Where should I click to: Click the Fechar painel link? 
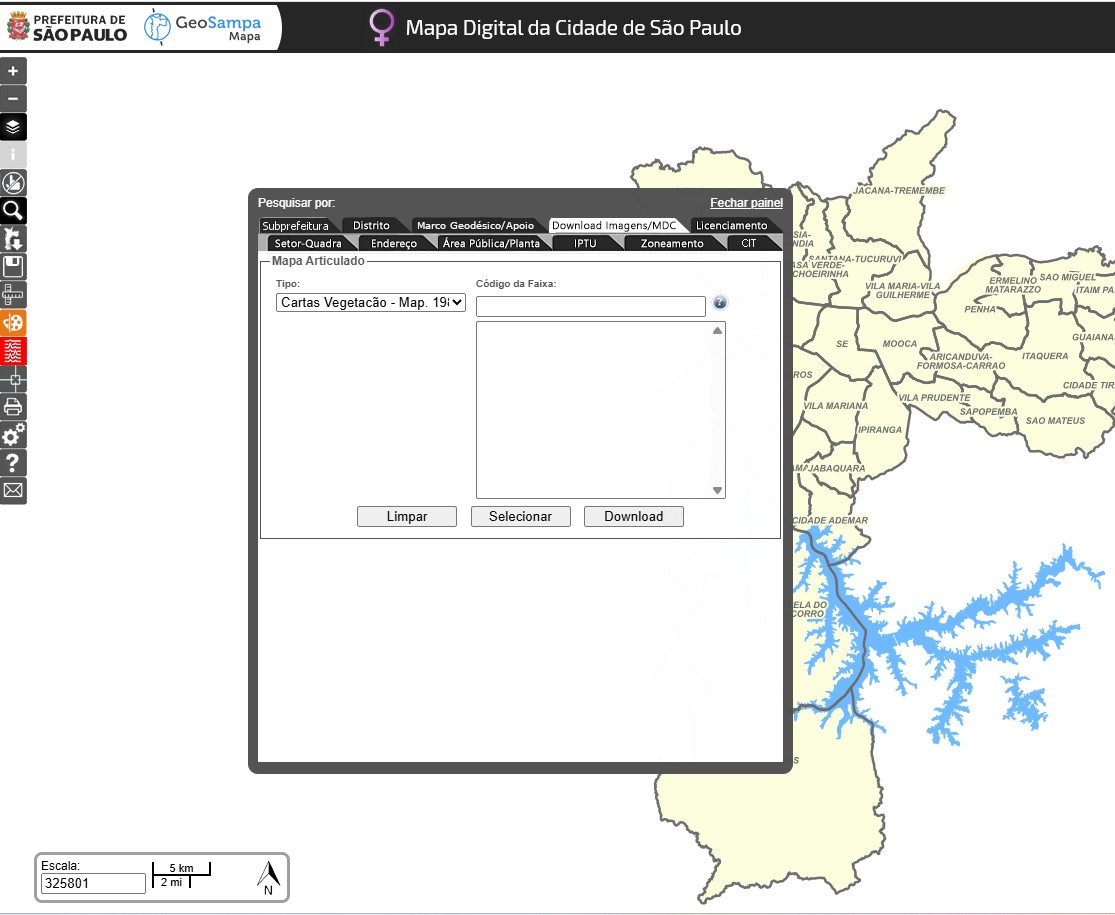[x=746, y=203]
